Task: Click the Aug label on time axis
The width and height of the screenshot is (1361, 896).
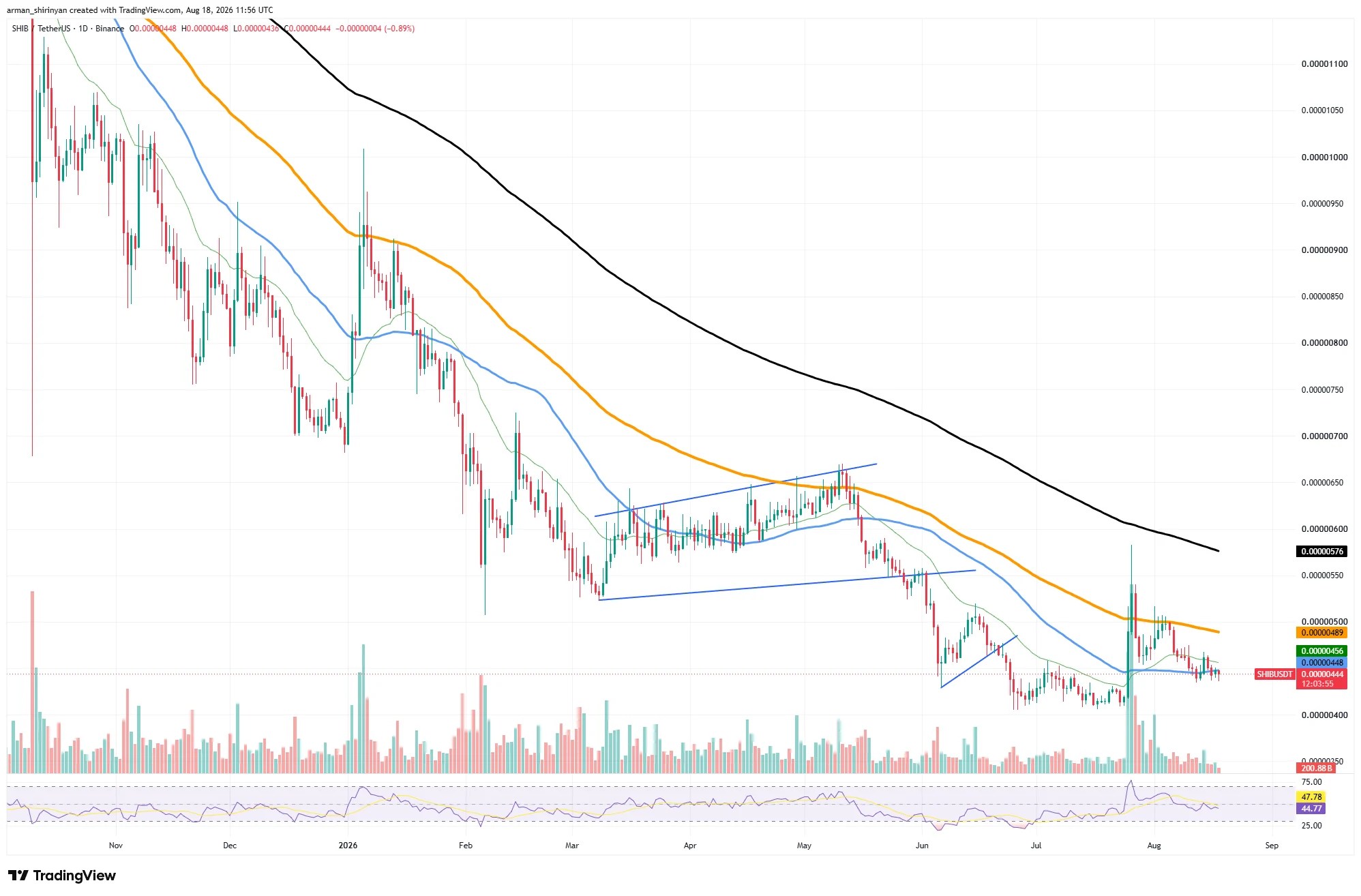Action: coord(1154,846)
